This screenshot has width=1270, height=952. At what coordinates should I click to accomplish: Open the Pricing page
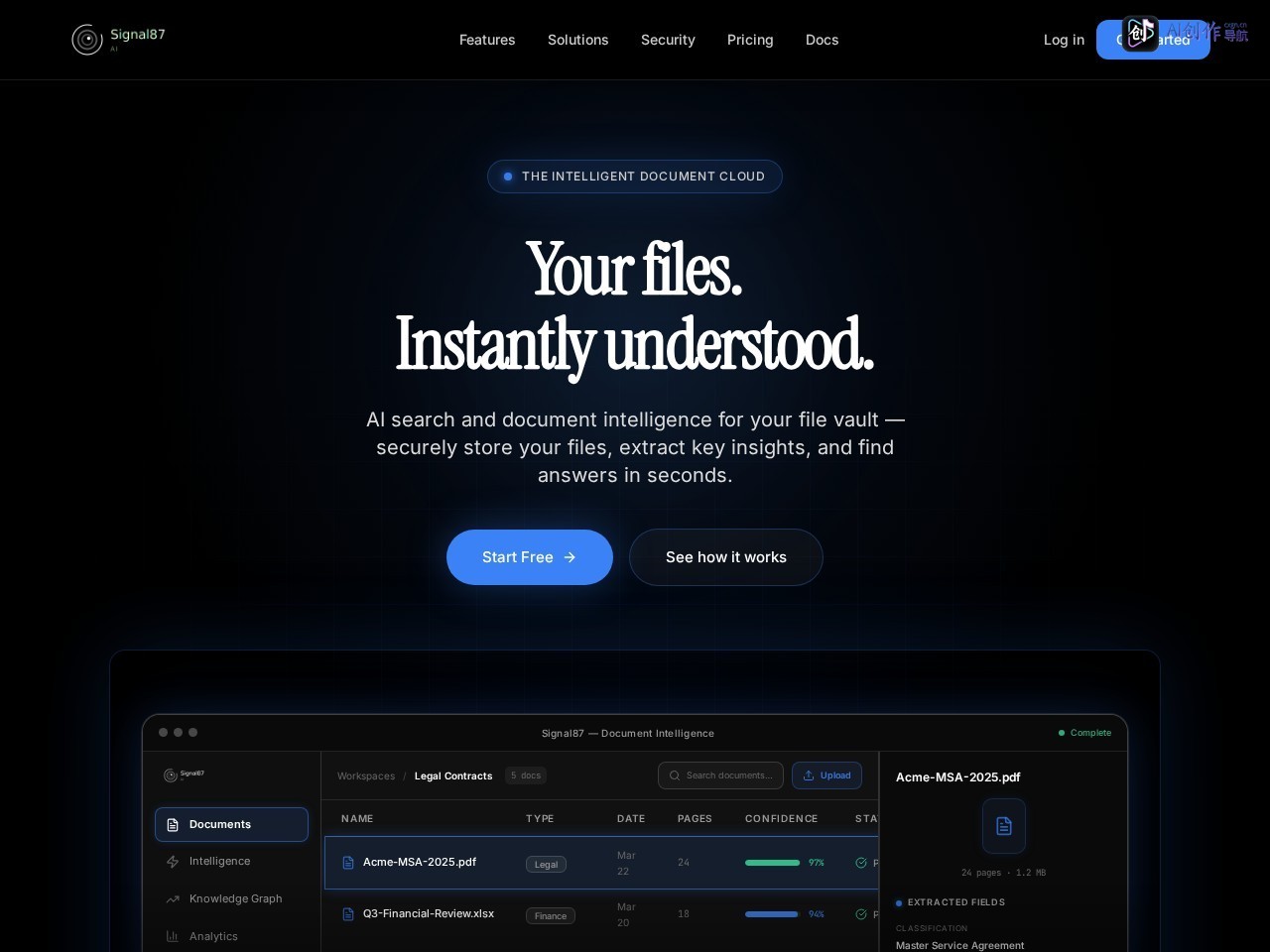750,40
